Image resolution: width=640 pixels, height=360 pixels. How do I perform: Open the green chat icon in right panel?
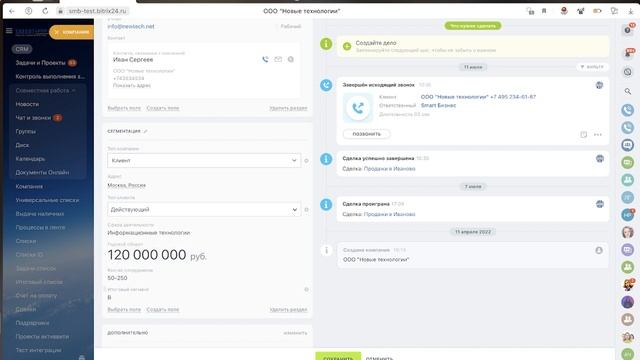(x=628, y=162)
